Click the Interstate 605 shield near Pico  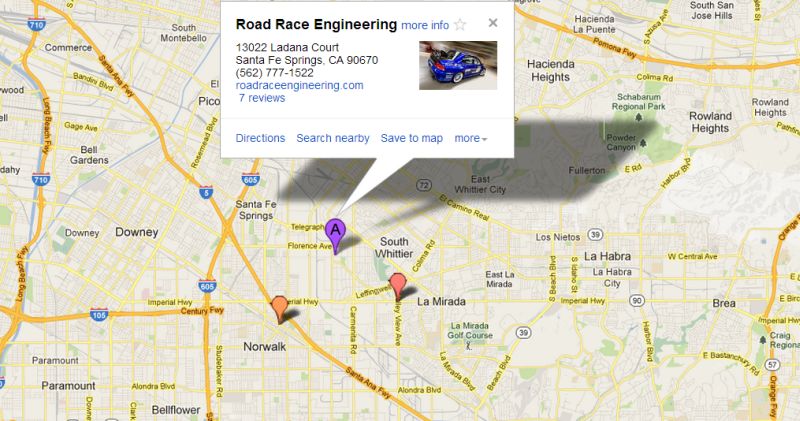pyautogui.click(x=251, y=180)
